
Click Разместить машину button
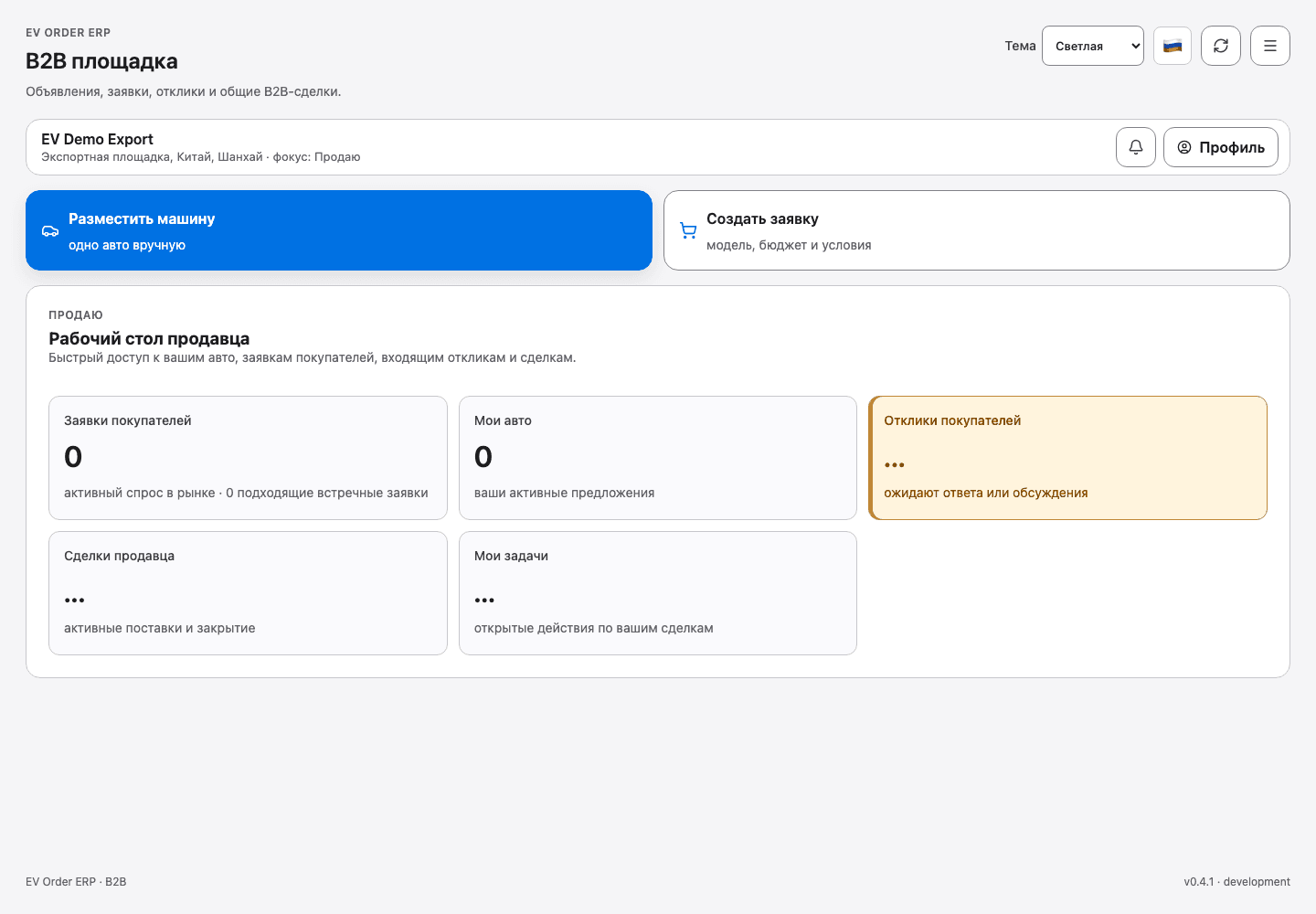point(339,230)
